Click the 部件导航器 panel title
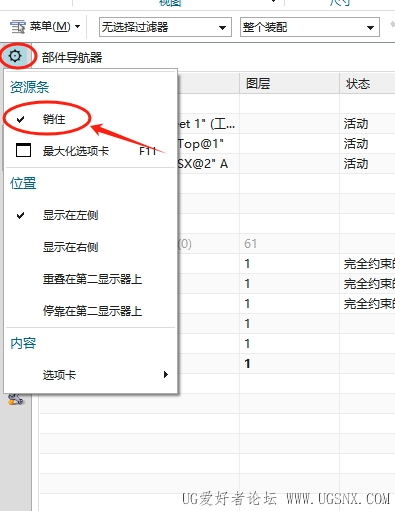 pyautogui.click(x=72, y=58)
